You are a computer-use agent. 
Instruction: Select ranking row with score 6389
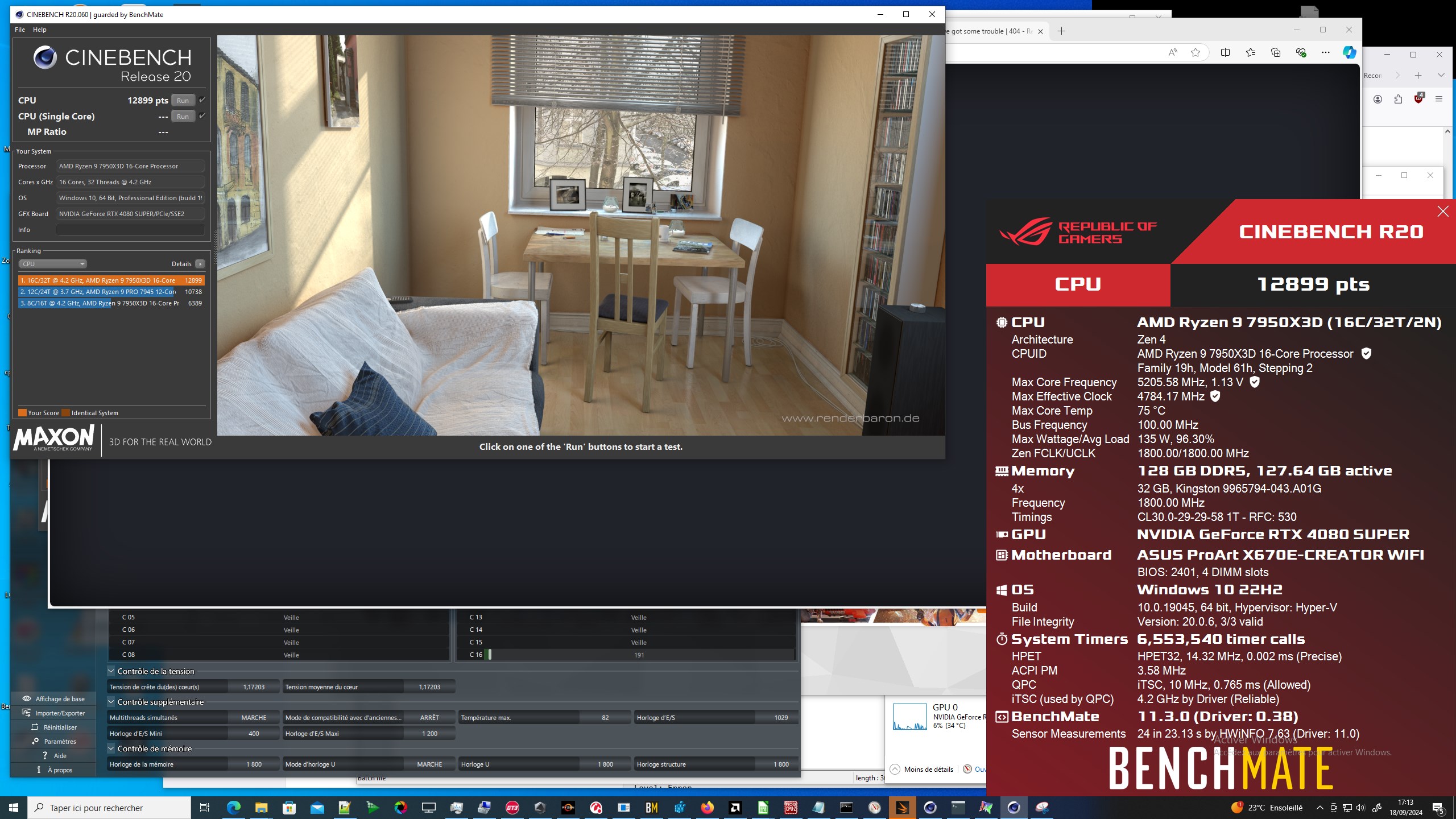click(111, 303)
